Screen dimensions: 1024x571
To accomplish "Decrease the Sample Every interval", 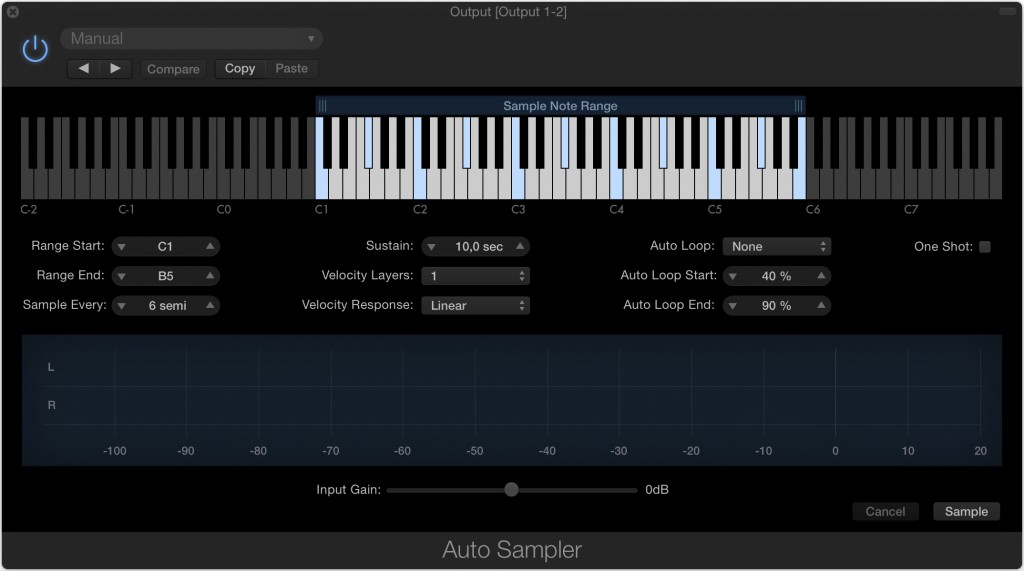I will [121, 306].
